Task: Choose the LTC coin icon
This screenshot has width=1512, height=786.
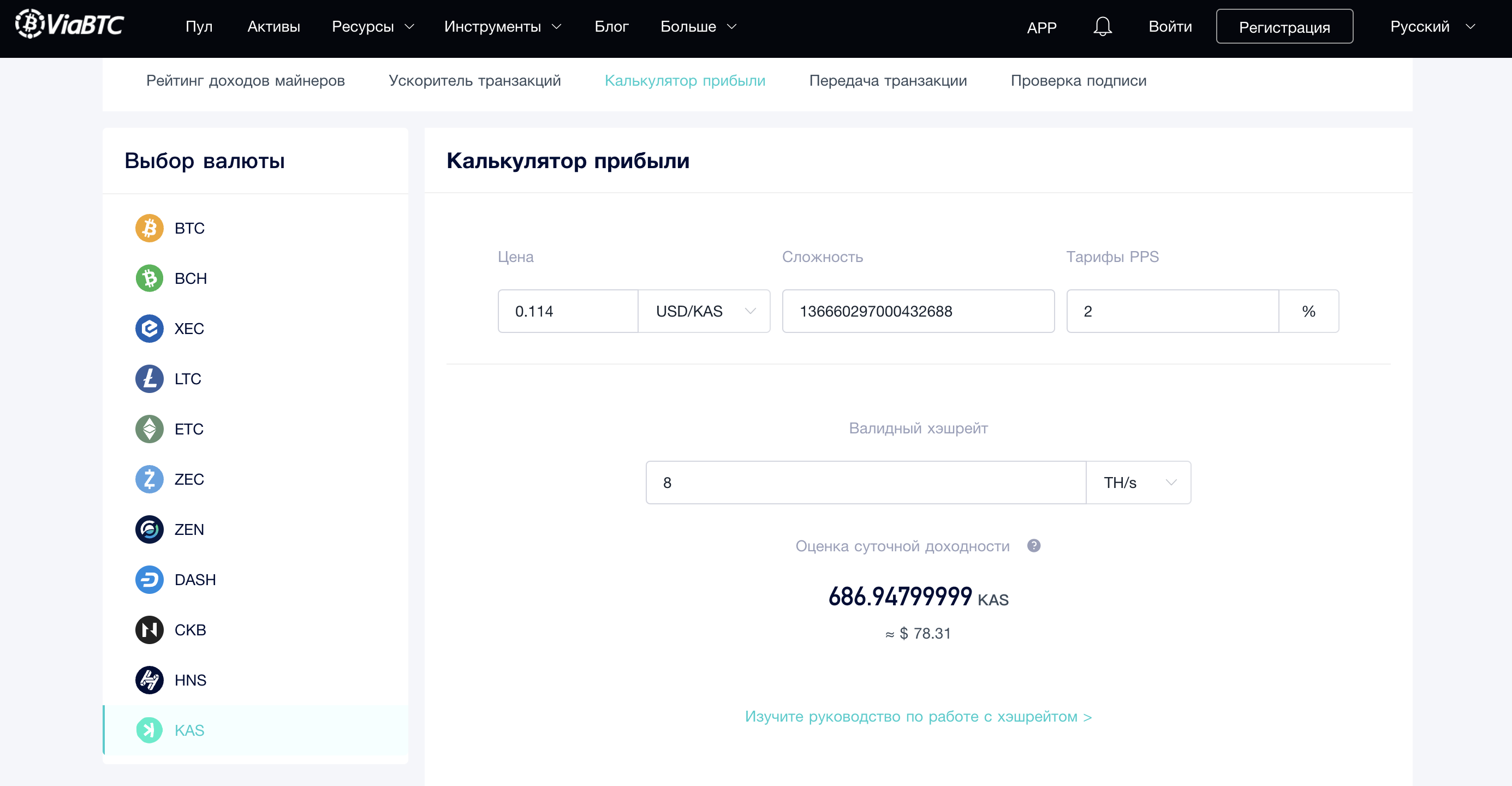Action: pos(149,379)
